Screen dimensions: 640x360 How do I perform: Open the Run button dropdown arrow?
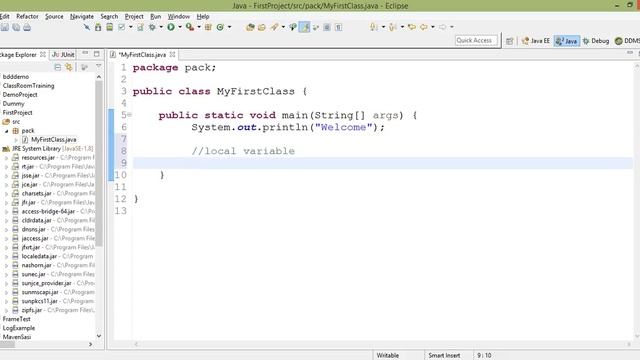point(180,27)
